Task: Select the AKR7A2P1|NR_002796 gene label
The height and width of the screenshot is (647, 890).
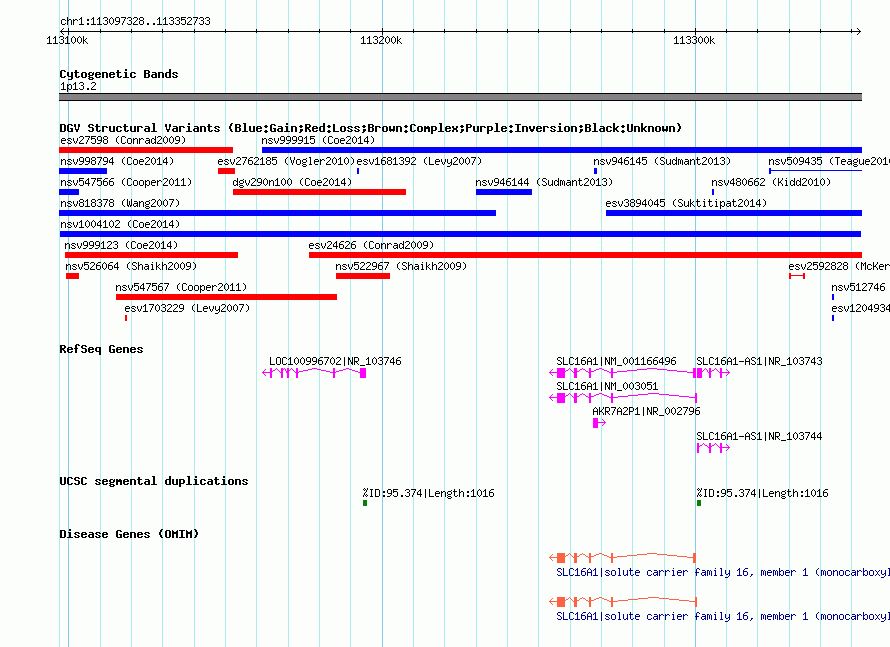Action: coord(646,411)
